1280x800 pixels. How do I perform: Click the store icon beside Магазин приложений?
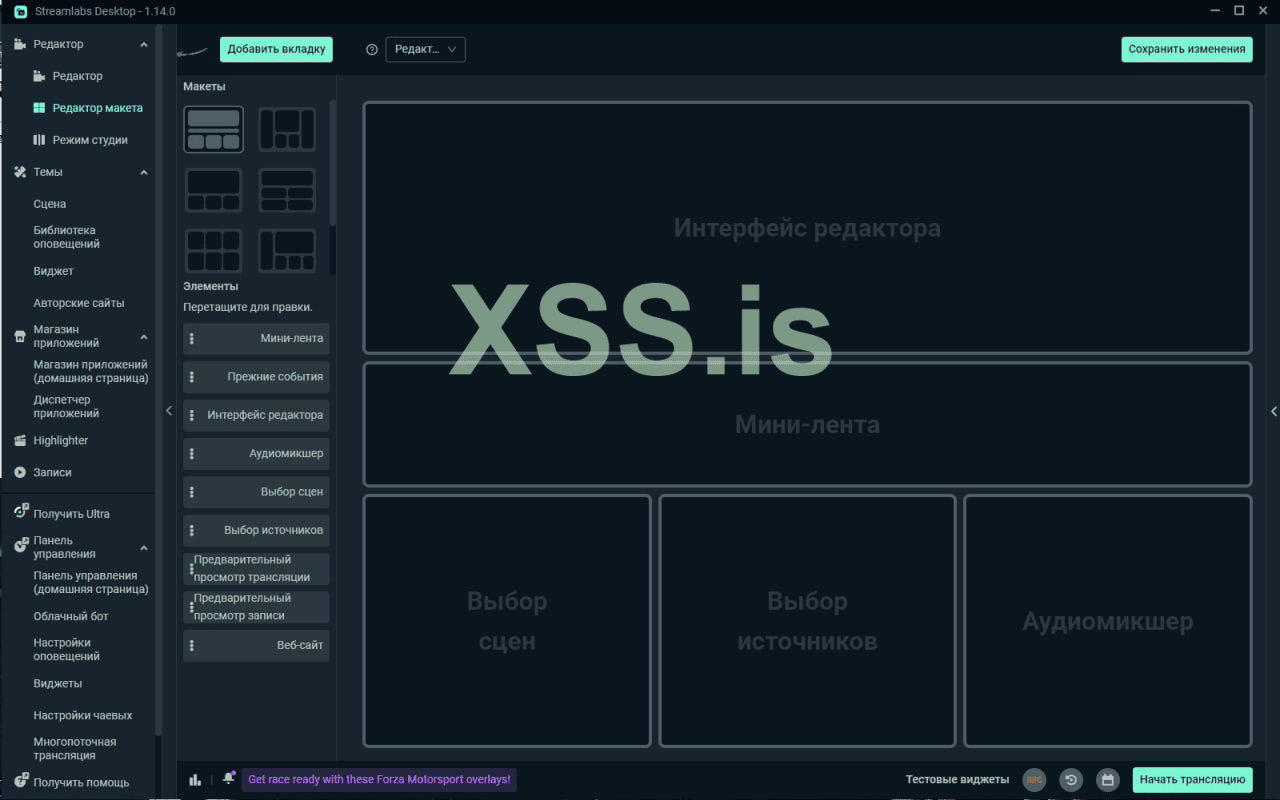[20, 337]
